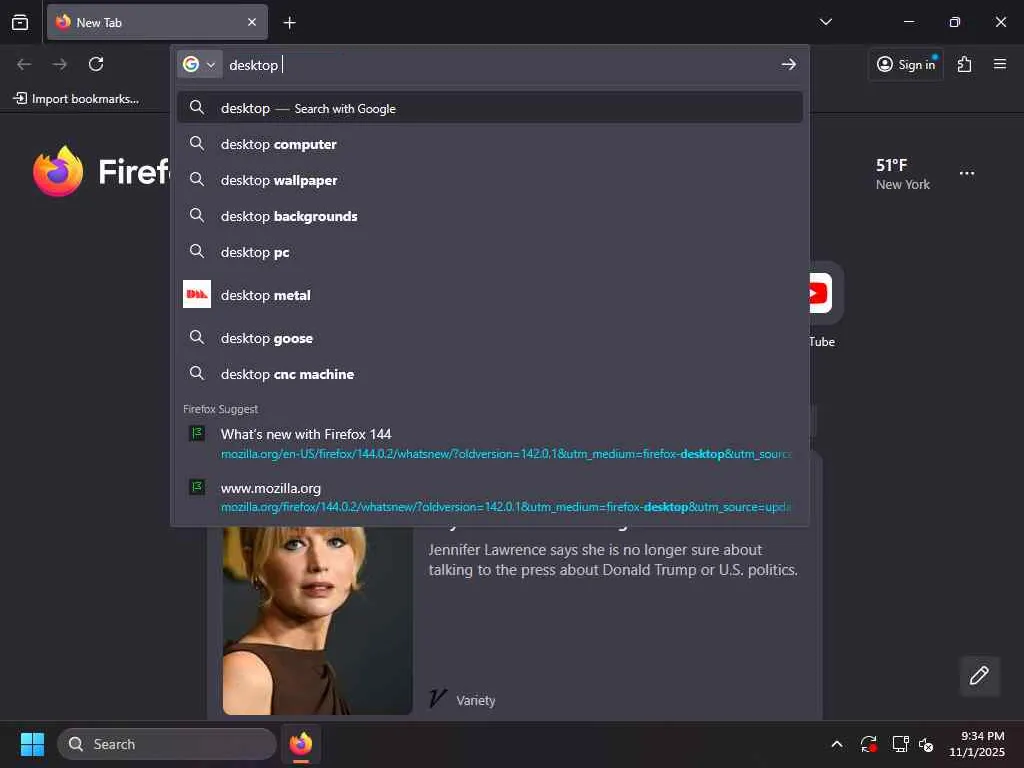Open the Firefox View (list all tabs) icon

point(20,22)
